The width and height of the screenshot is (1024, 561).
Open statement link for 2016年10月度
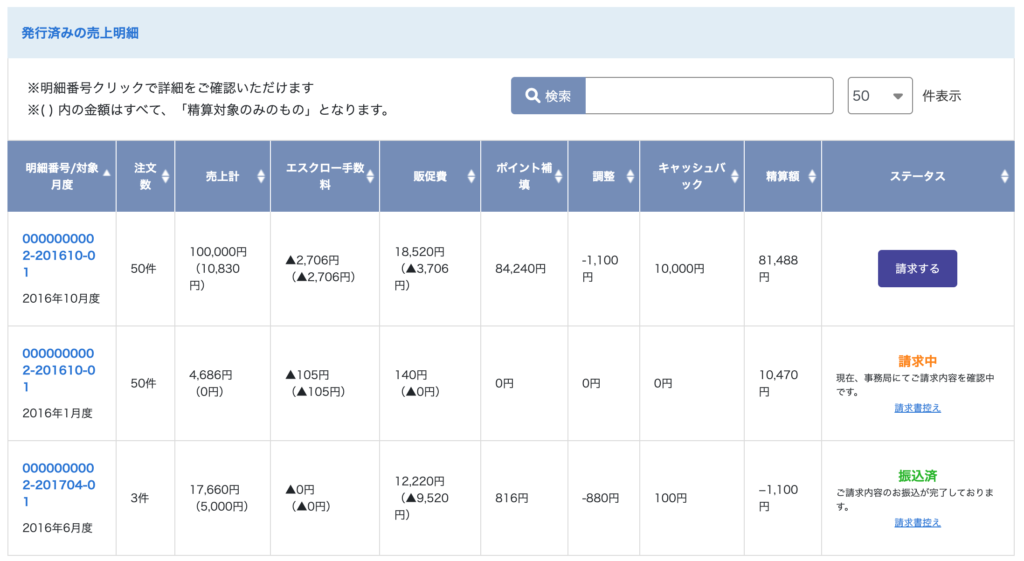[x=59, y=255]
